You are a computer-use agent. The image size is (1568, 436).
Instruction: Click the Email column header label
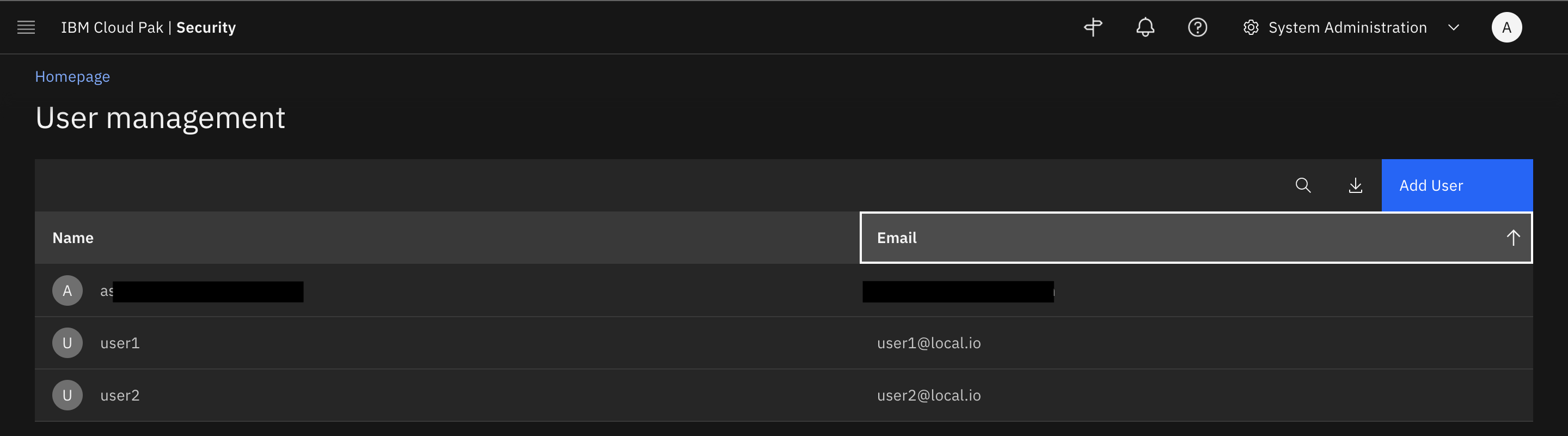897,238
